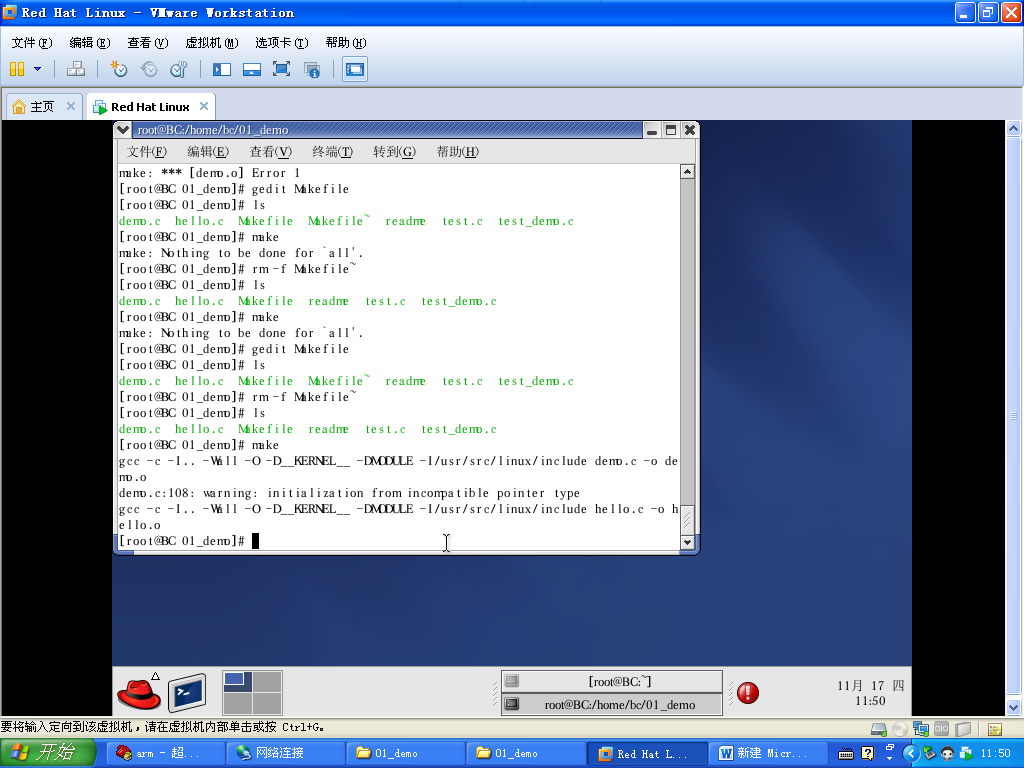Expand hidden tray icons arrow
This screenshot has height=768, width=1024.
click(x=910, y=754)
